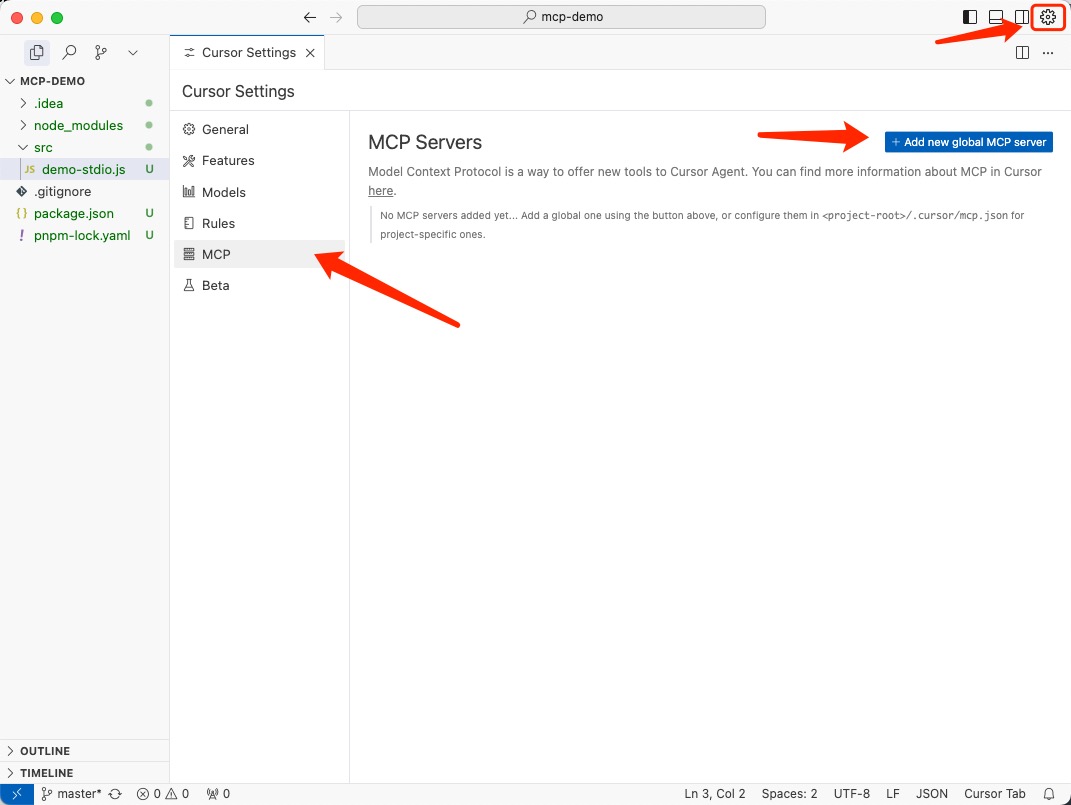Toggle the primary sidebar layout icon
This screenshot has height=805, width=1071.
[969, 17]
